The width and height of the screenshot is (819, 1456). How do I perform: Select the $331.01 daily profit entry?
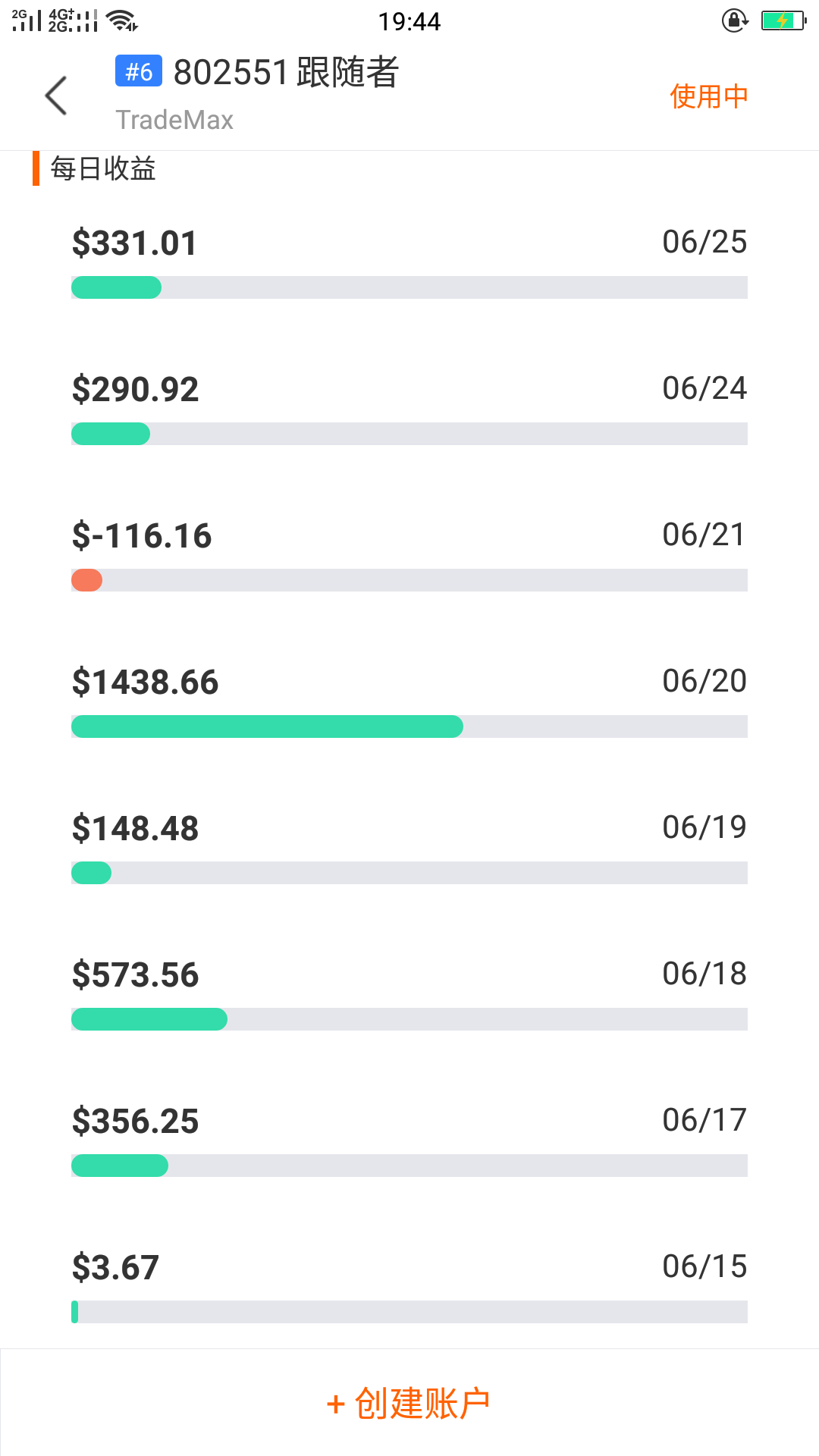coord(134,243)
